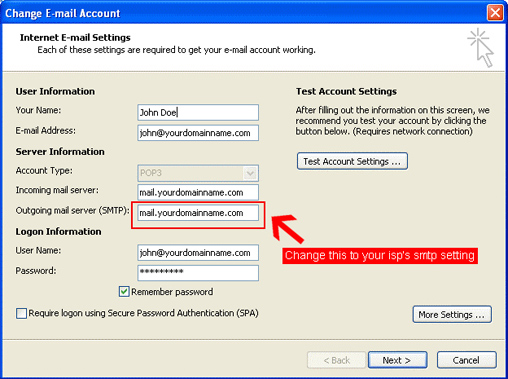The width and height of the screenshot is (508, 379).
Task: Click the Remember password label text
Action: pyautogui.click(x=172, y=292)
